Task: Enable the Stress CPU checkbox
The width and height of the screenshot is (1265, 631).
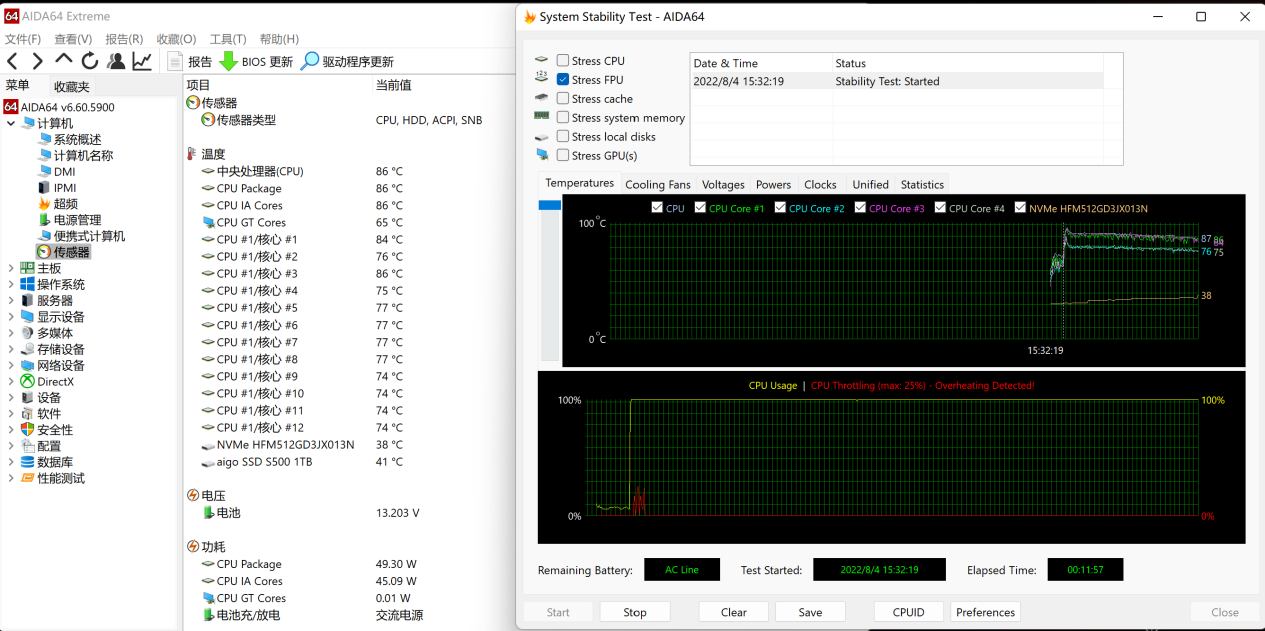Action: pyautogui.click(x=563, y=61)
